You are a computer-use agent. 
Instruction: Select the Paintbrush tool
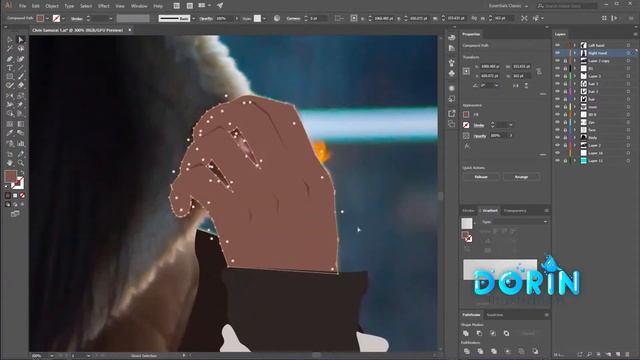20,77
